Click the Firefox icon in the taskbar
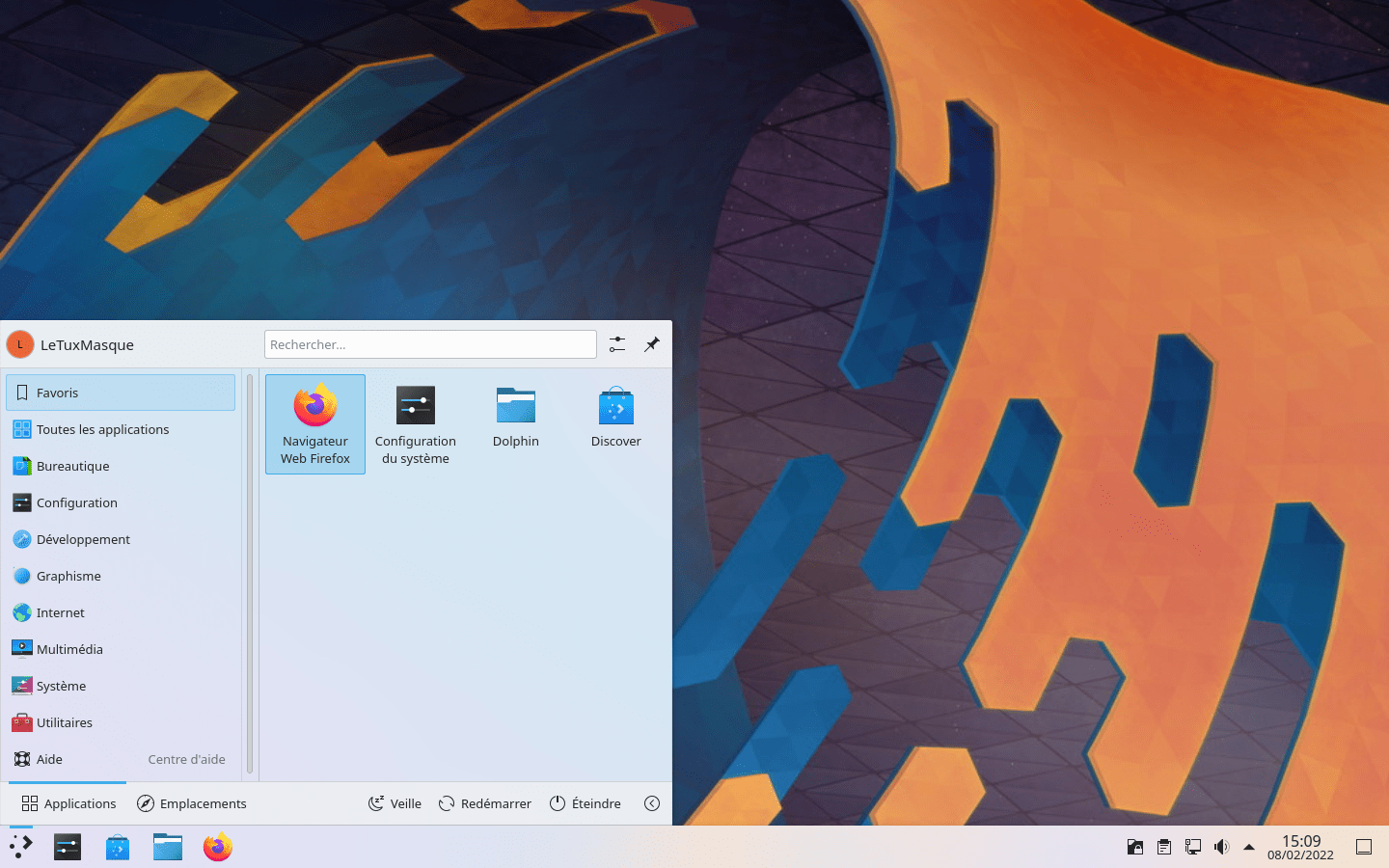Viewport: 1389px width, 868px height. pyautogui.click(x=218, y=848)
